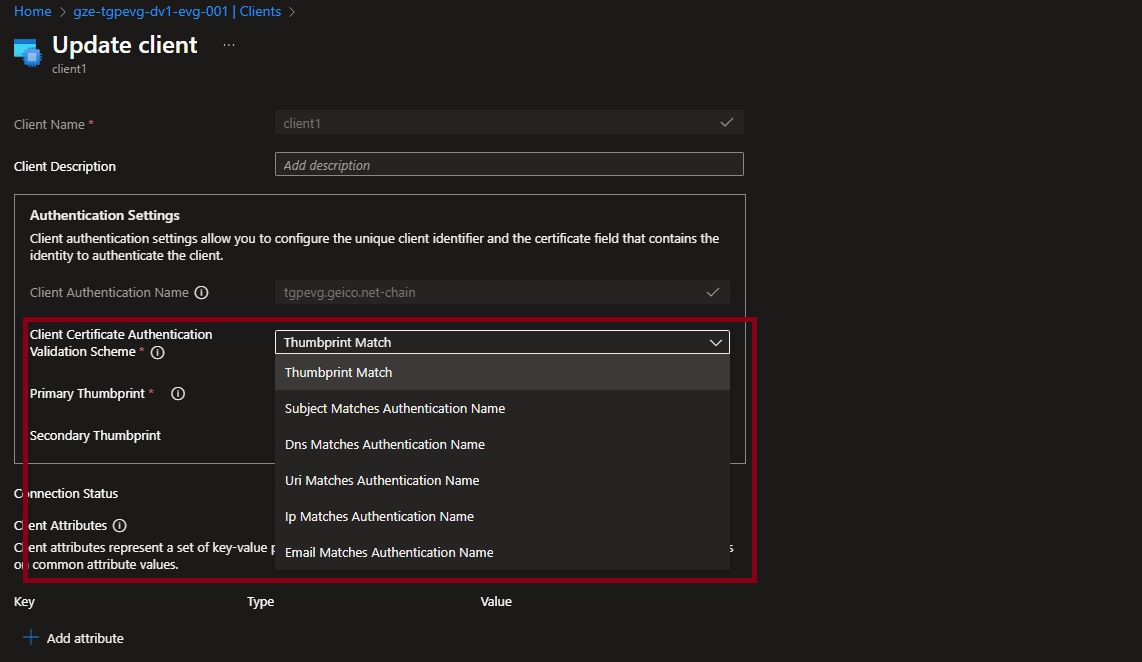
Task: Click the Client Authentication Name field
Action: coord(502,293)
